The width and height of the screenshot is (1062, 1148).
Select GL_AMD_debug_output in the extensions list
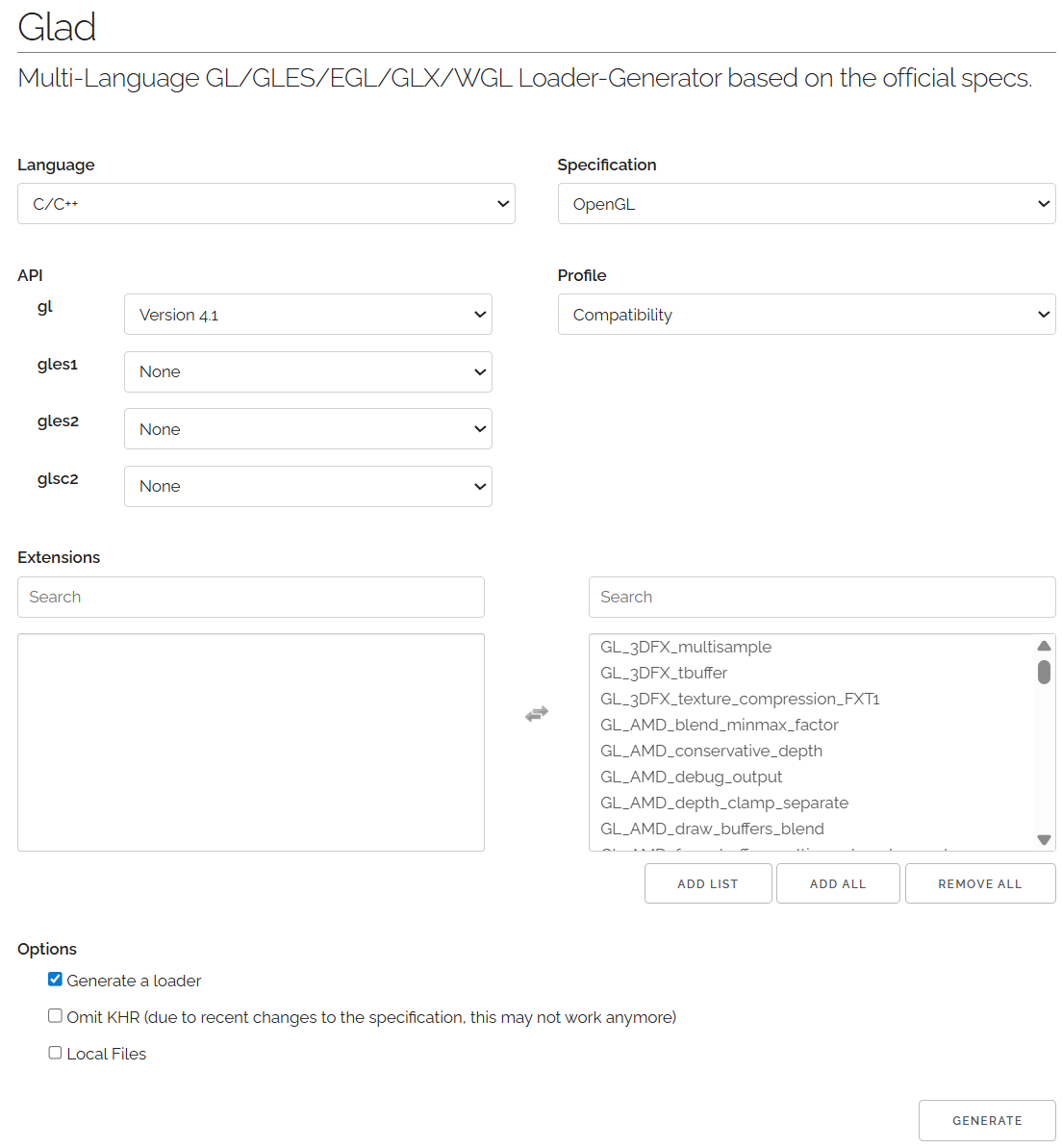click(x=692, y=777)
